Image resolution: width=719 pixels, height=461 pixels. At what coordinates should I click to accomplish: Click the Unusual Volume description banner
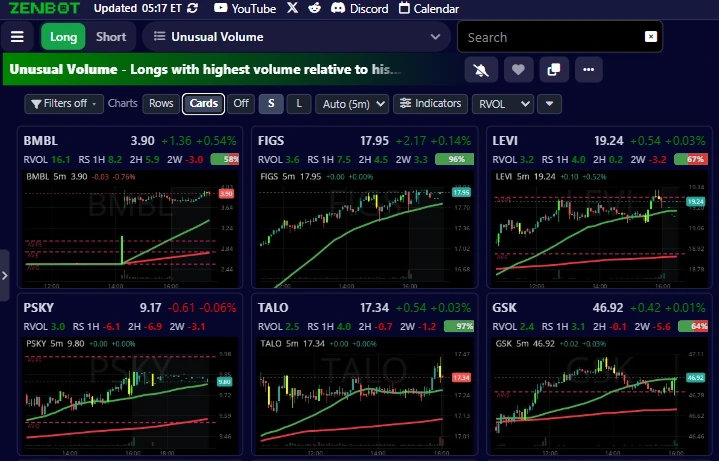pyautogui.click(x=232, y=69)
